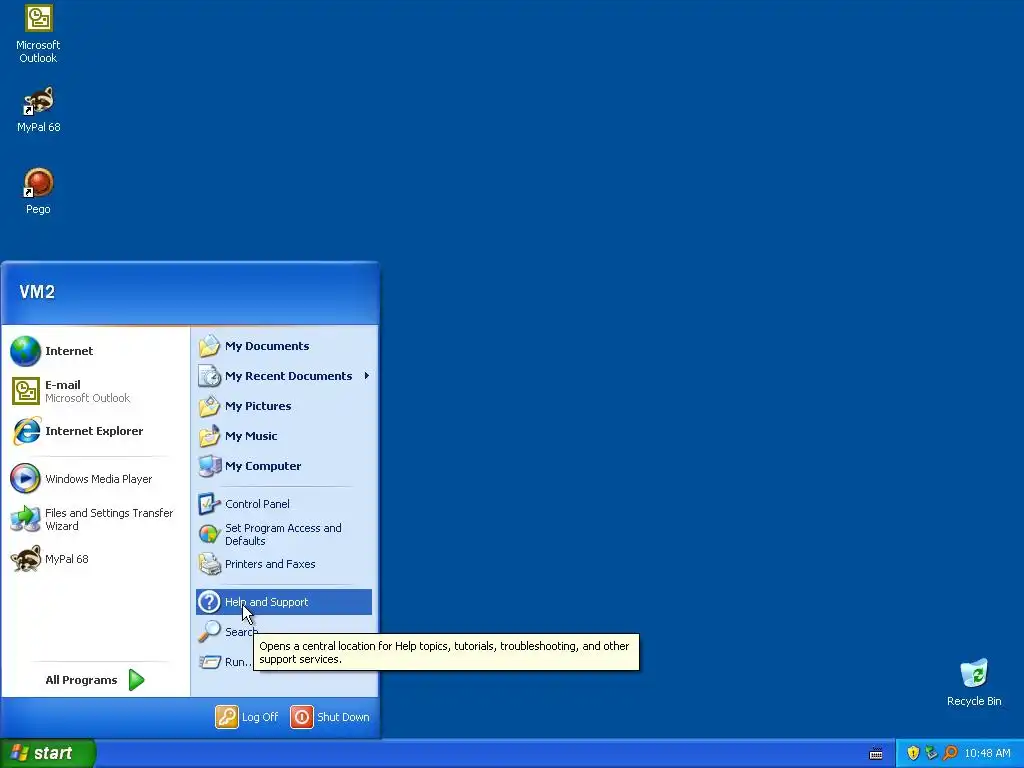Select Help and Support menu entry
The width and height of the screenshot is (1024, 768).
[283, 602]
